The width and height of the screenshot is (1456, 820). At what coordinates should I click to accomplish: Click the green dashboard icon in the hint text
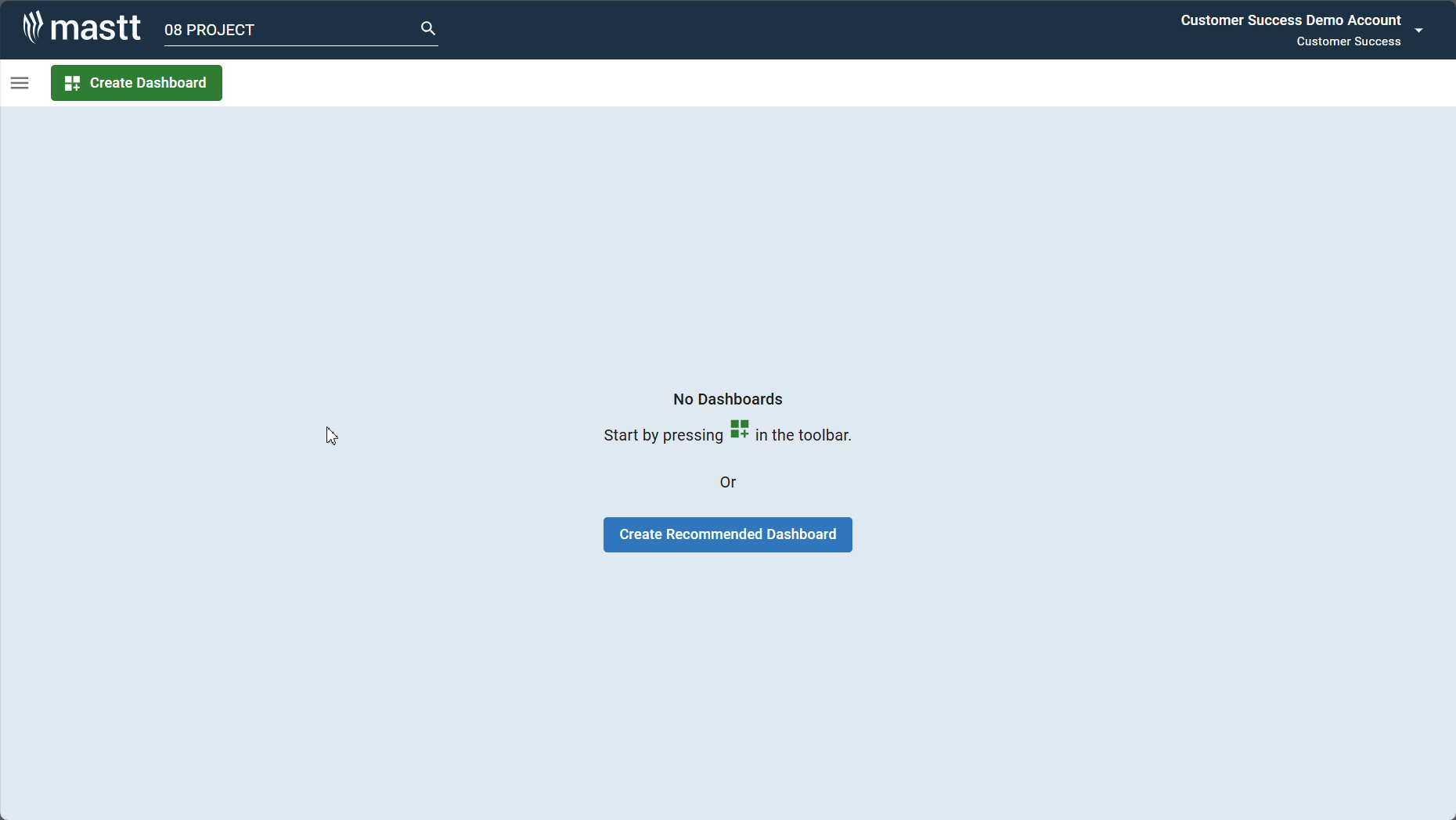point(739,429)
